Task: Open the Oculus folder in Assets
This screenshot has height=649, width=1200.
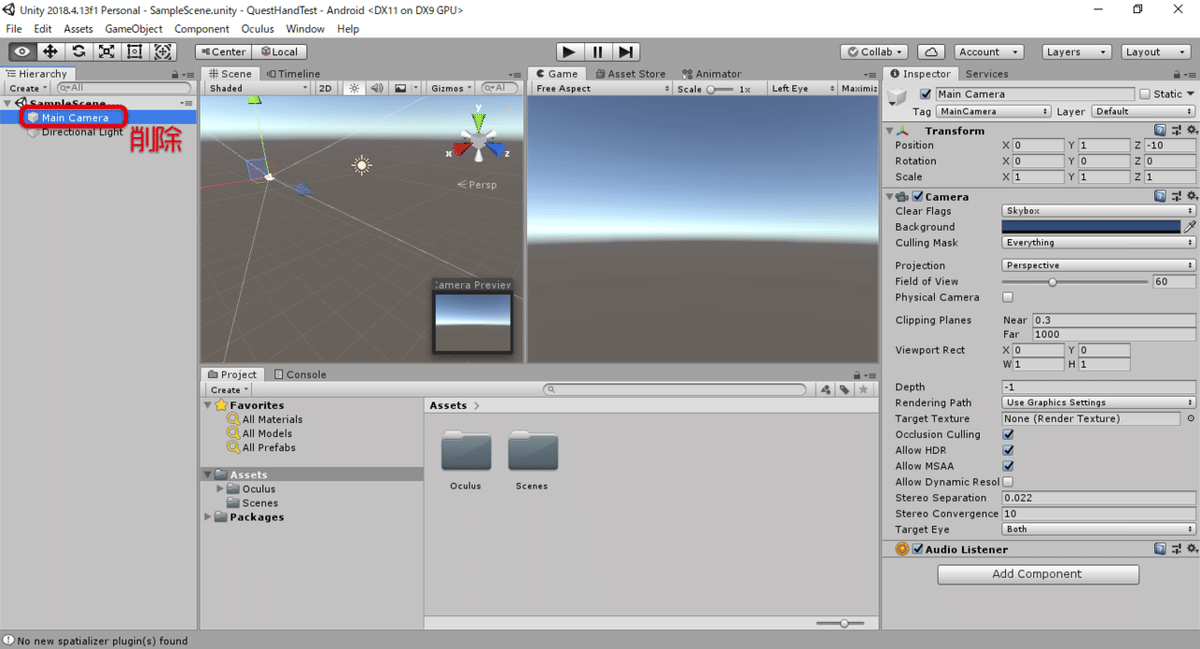Action: tap(466, 452)
